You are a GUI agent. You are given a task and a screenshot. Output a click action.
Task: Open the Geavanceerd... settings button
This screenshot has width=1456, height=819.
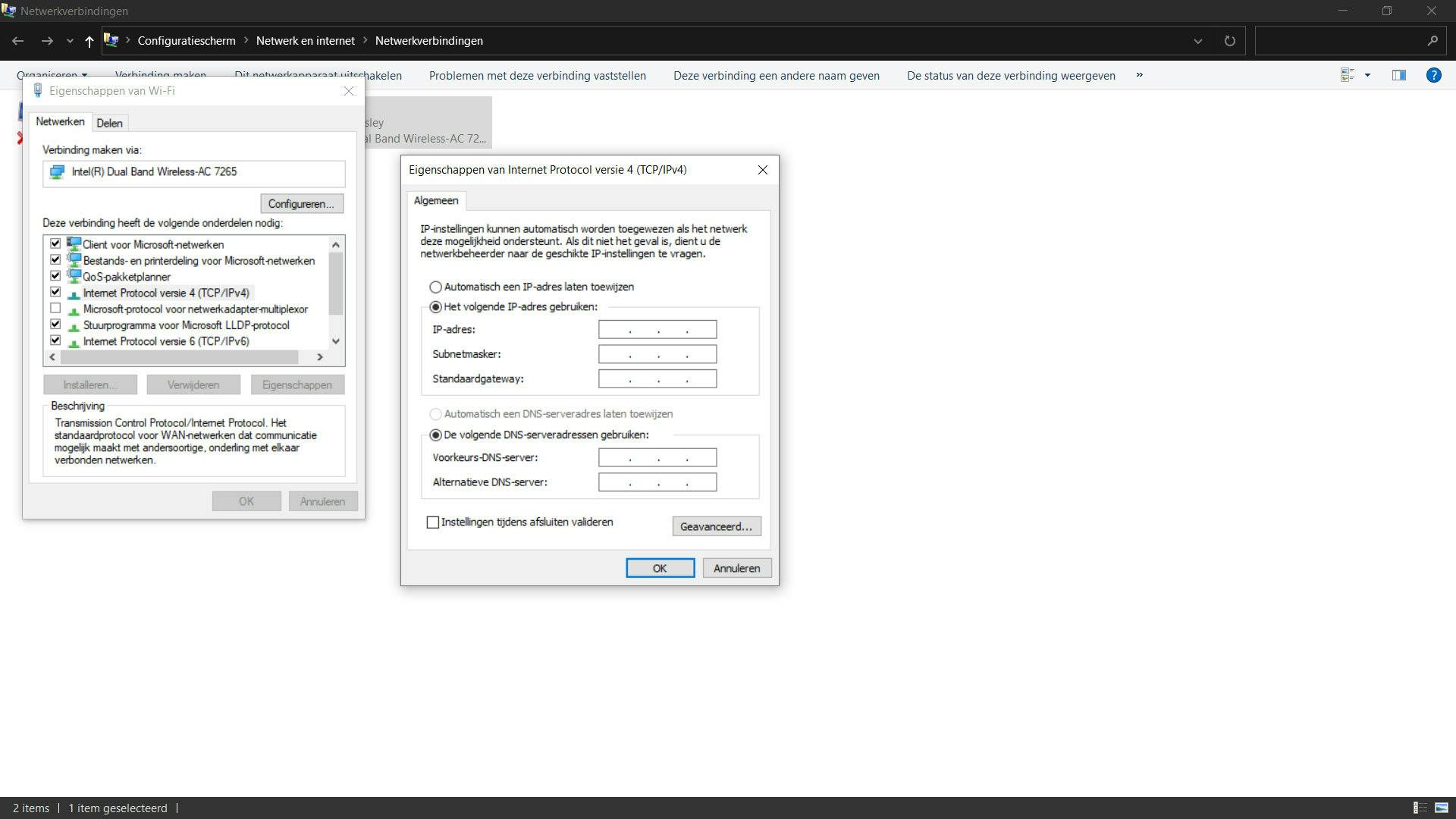pyautogui.click(x=716, y=526)
